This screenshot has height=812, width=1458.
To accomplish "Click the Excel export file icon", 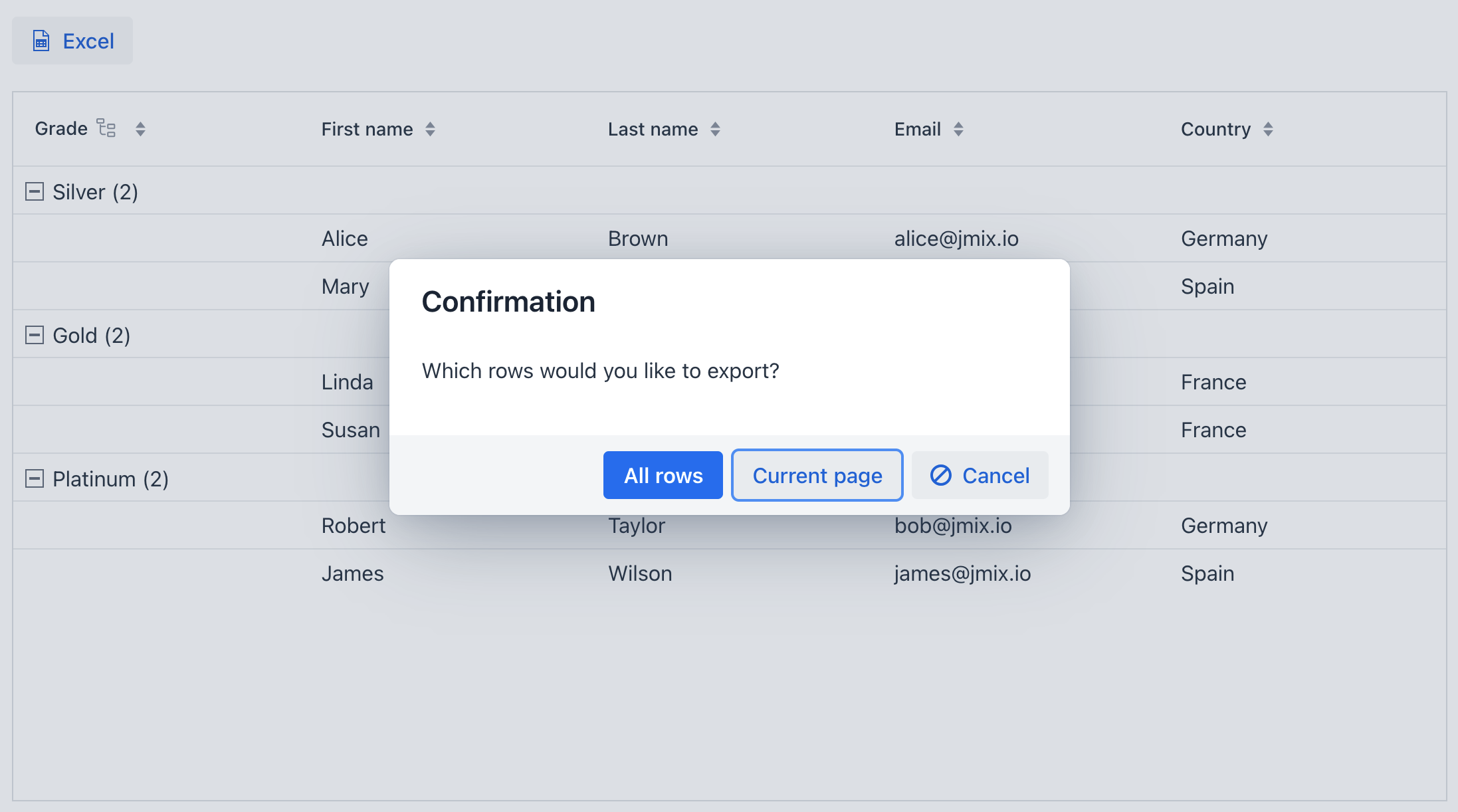I will click(41, 41).
